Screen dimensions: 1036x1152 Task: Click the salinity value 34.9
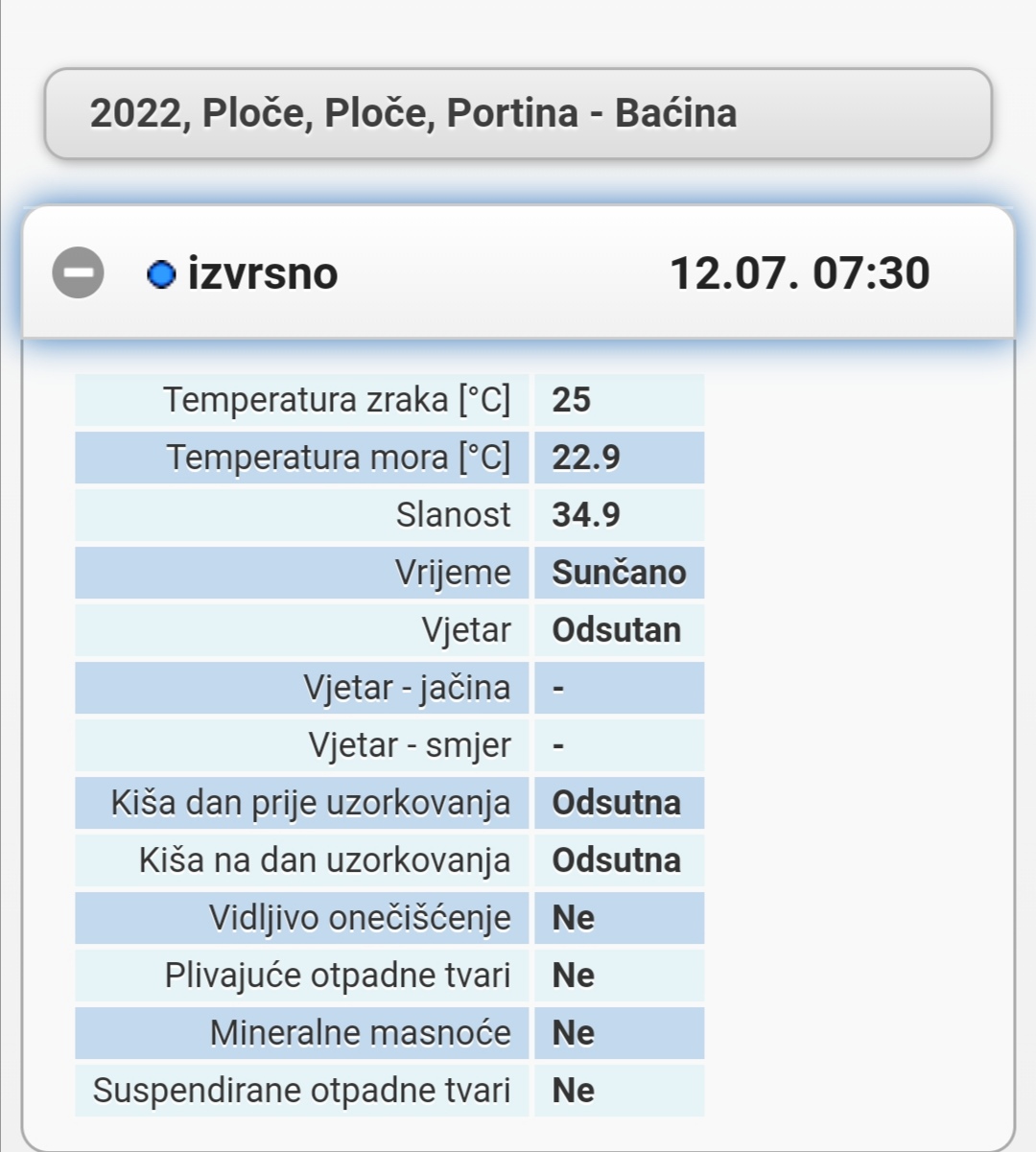pyautogui.click(x=586, y=515)
